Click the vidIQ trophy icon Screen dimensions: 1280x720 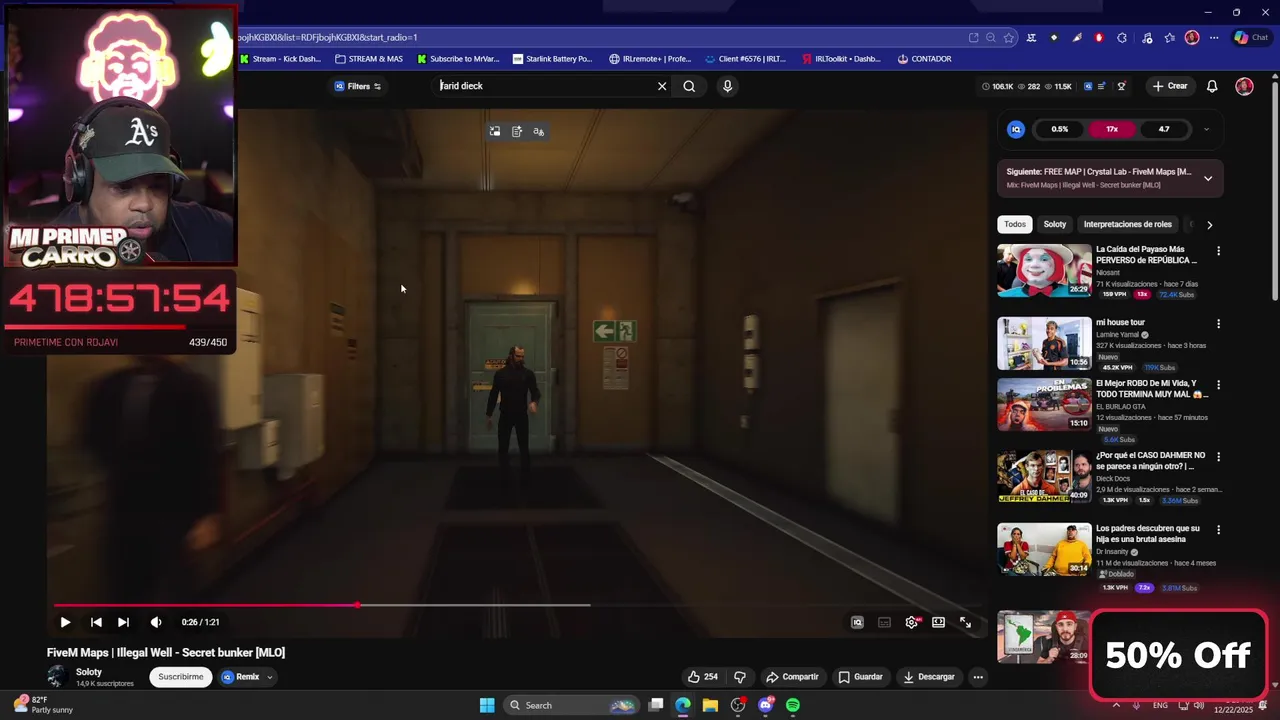[1121, 86]
